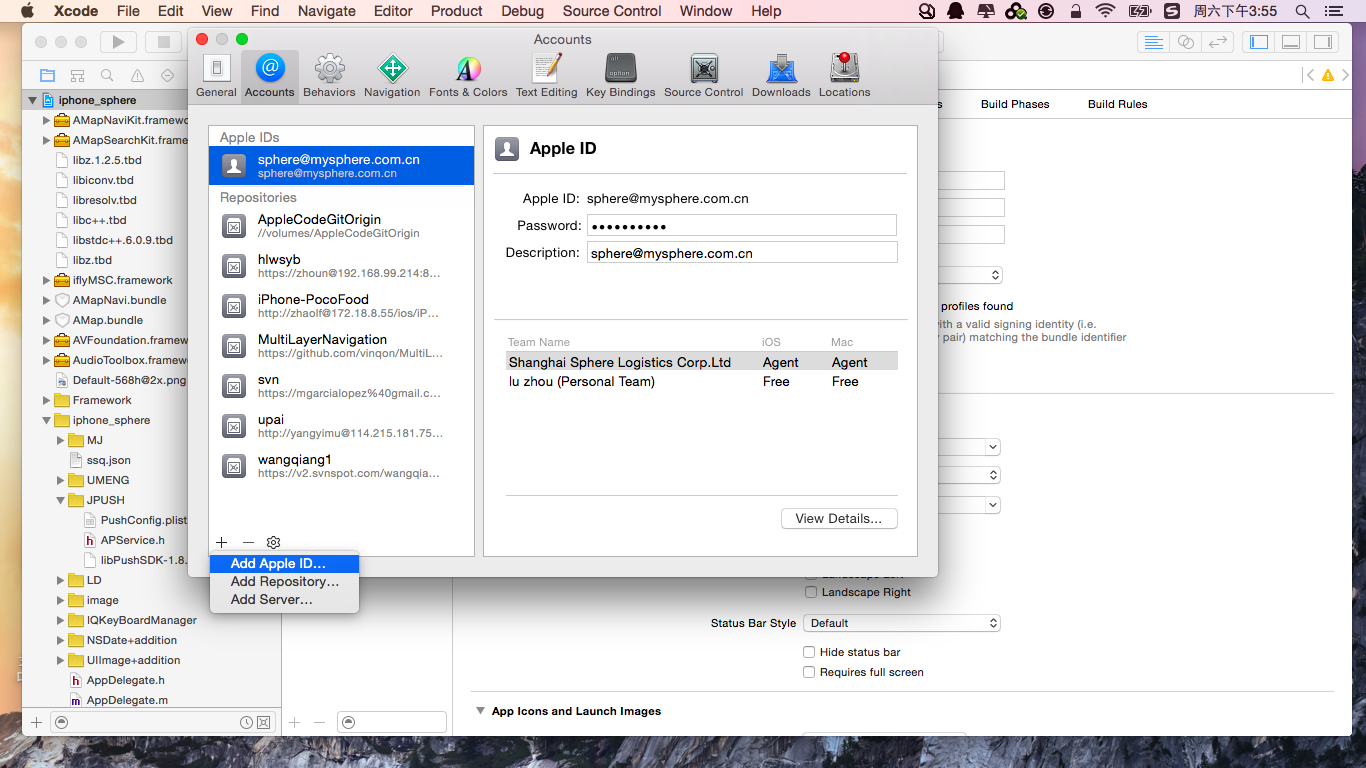Open the Downloads preferences pane

[781, 76]
